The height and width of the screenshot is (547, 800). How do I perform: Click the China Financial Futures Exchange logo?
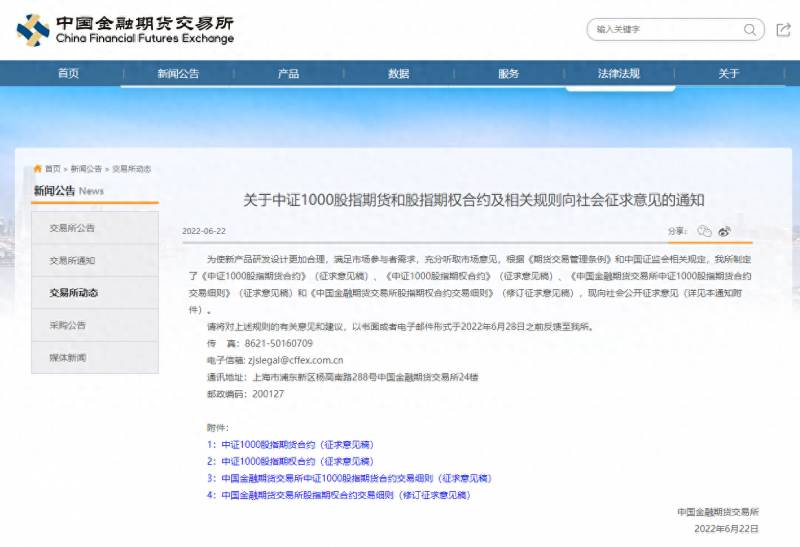[125, 30]
